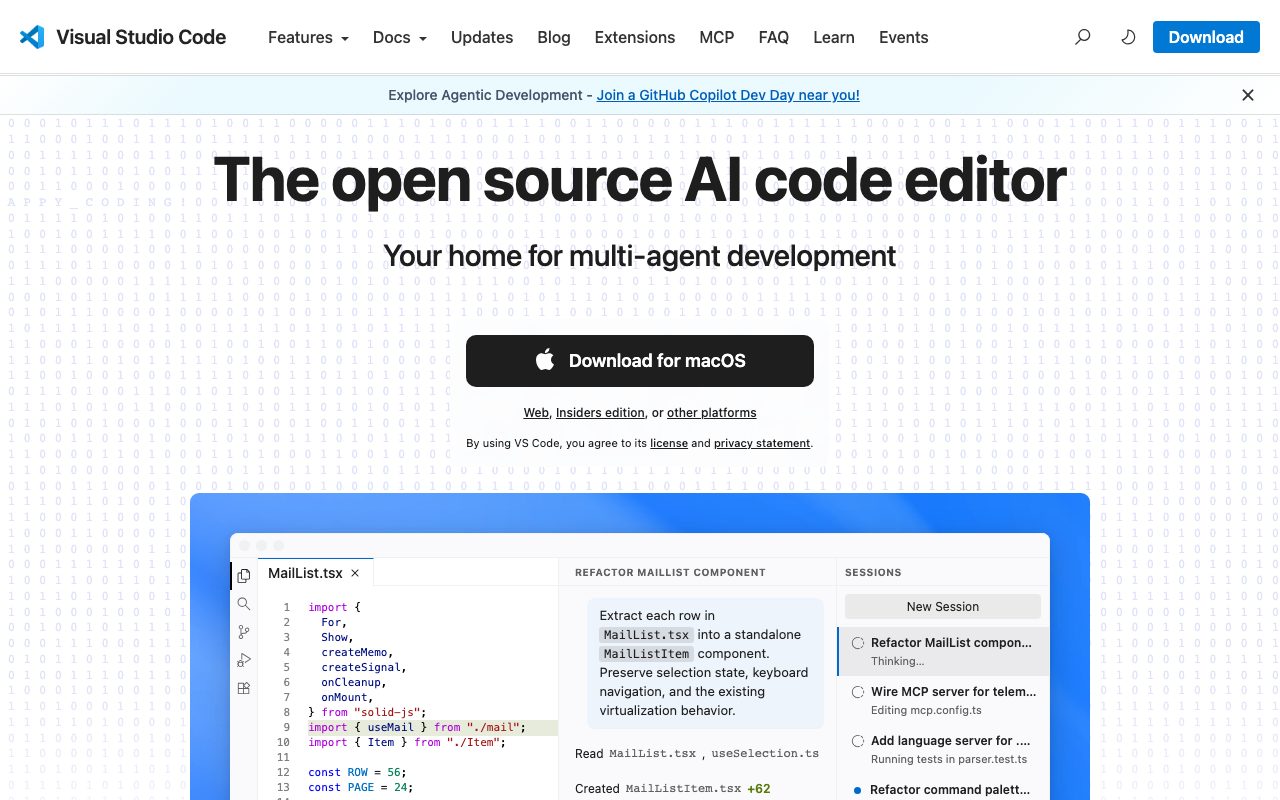Open the Extensions blocks icon in sidebar

pos(243,688)
